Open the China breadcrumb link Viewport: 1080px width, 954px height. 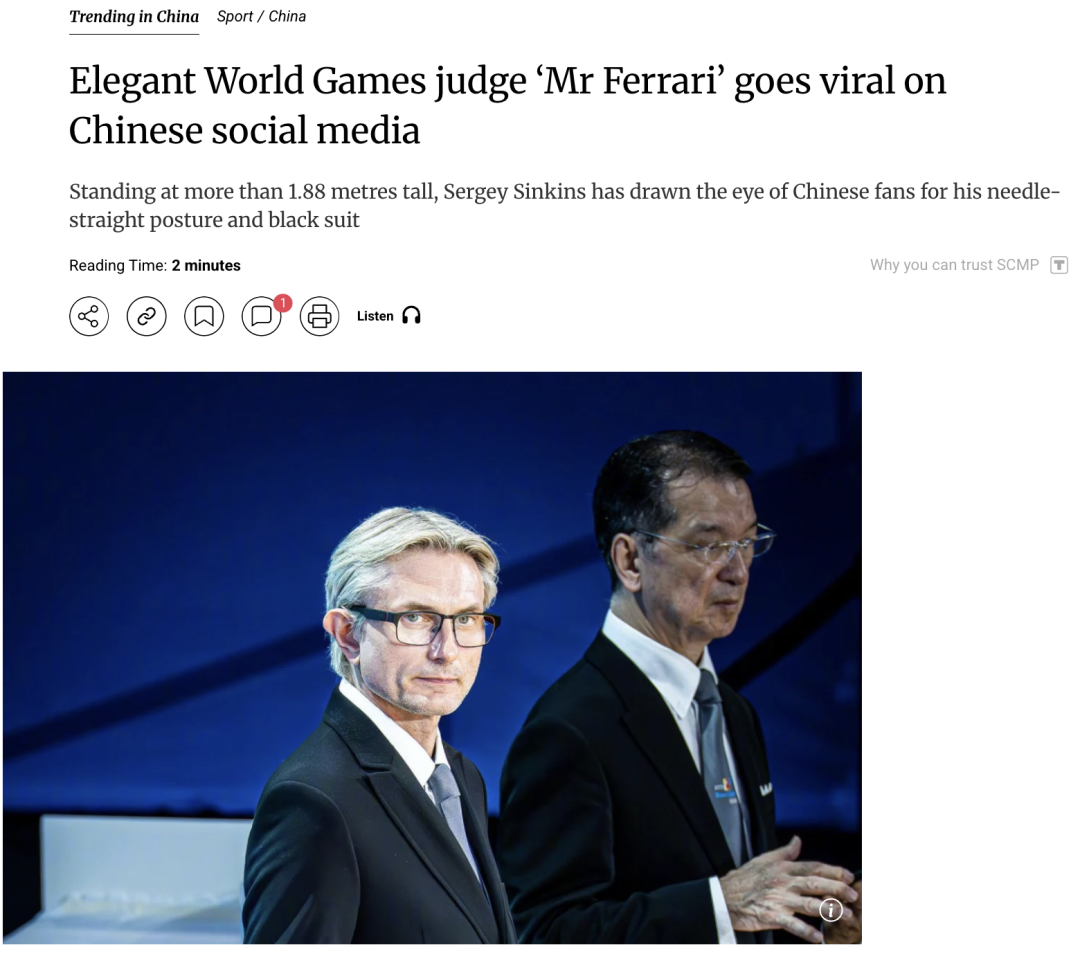pyautogui.click(x=287, y=17)
